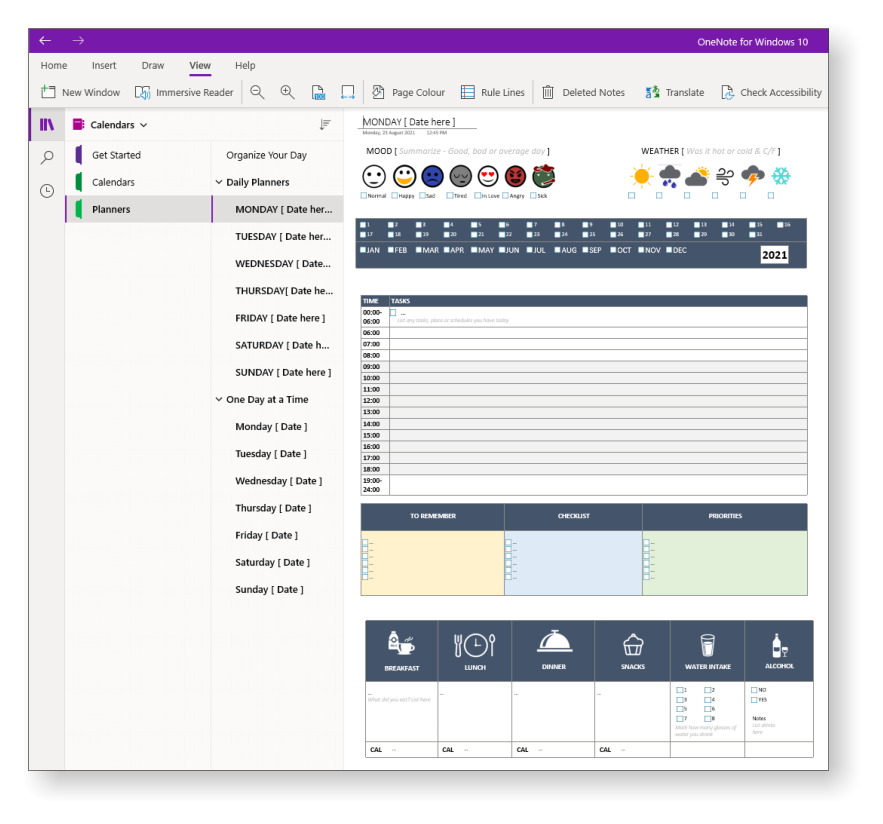
Task: Click the green Sick face emoji
Action: (x=543, y=176)
